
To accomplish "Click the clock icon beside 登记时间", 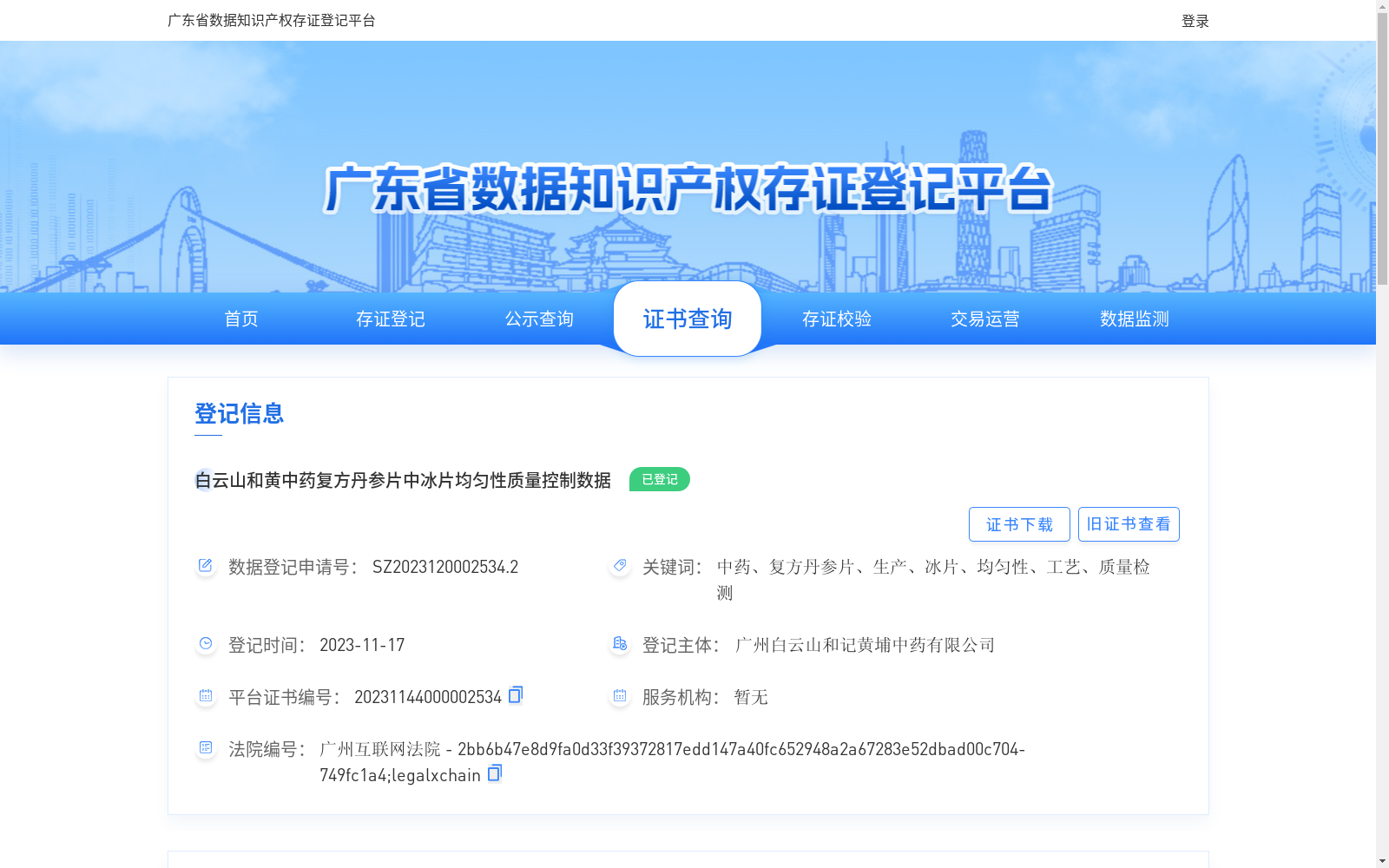I will (206, 644).
